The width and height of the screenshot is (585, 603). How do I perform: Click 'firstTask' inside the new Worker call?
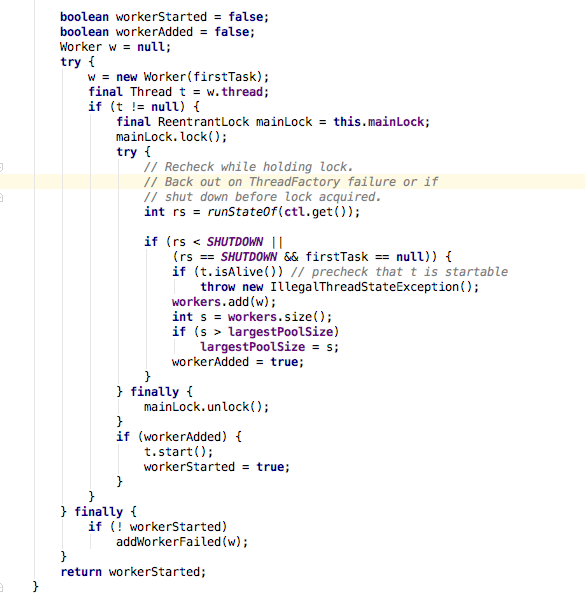(x=224, y=77)
